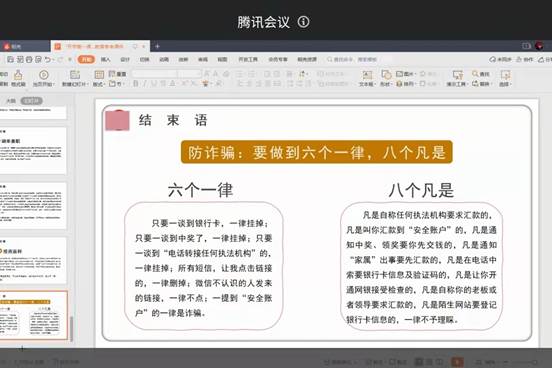
Task: Open the font name combo box
Action: point(155,74)
